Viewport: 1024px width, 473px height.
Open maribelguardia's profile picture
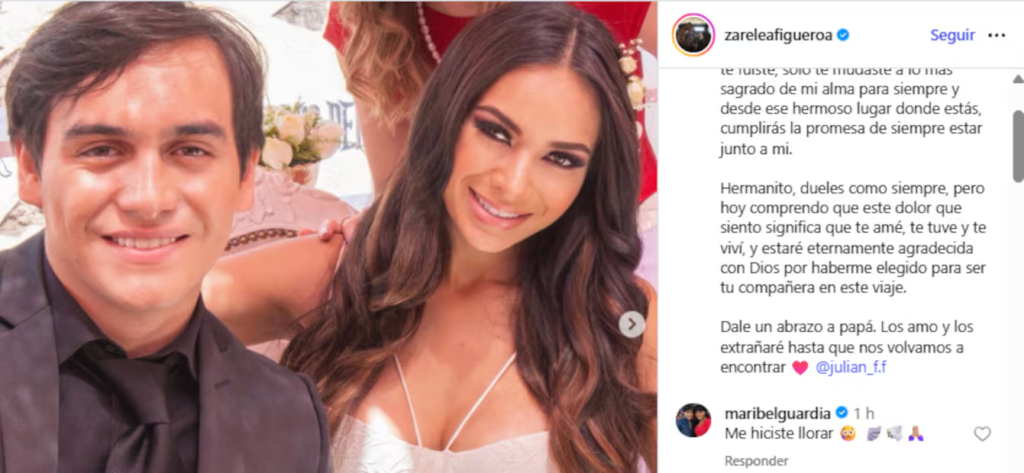pos(693,420)
